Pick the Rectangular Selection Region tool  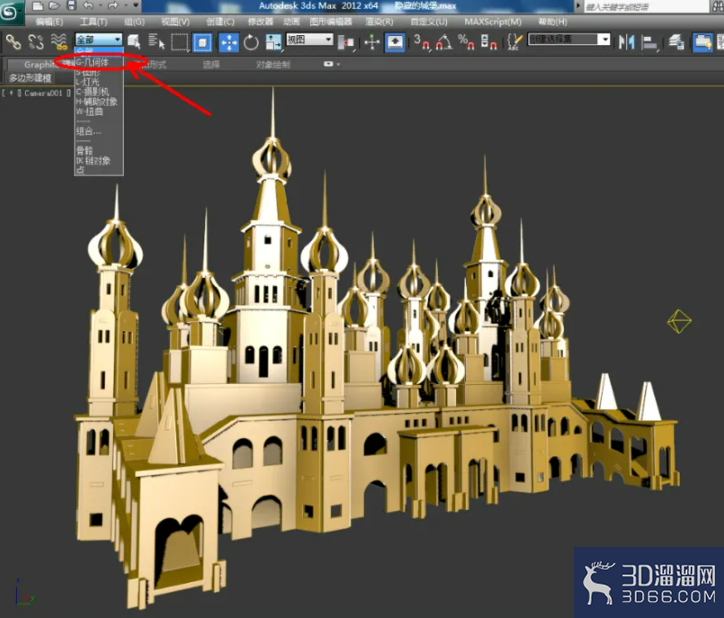[179, 42]
